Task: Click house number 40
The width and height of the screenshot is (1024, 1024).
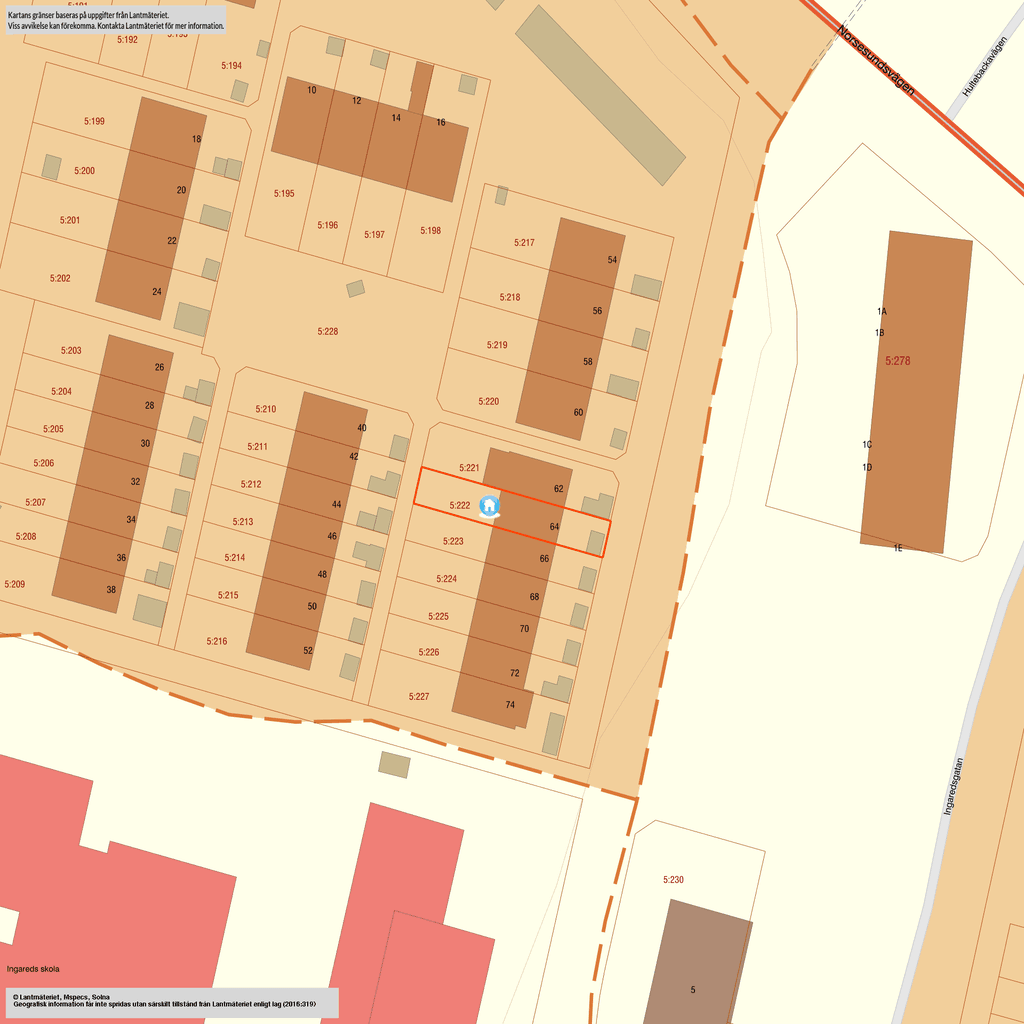Action: [x=362, y=428]
